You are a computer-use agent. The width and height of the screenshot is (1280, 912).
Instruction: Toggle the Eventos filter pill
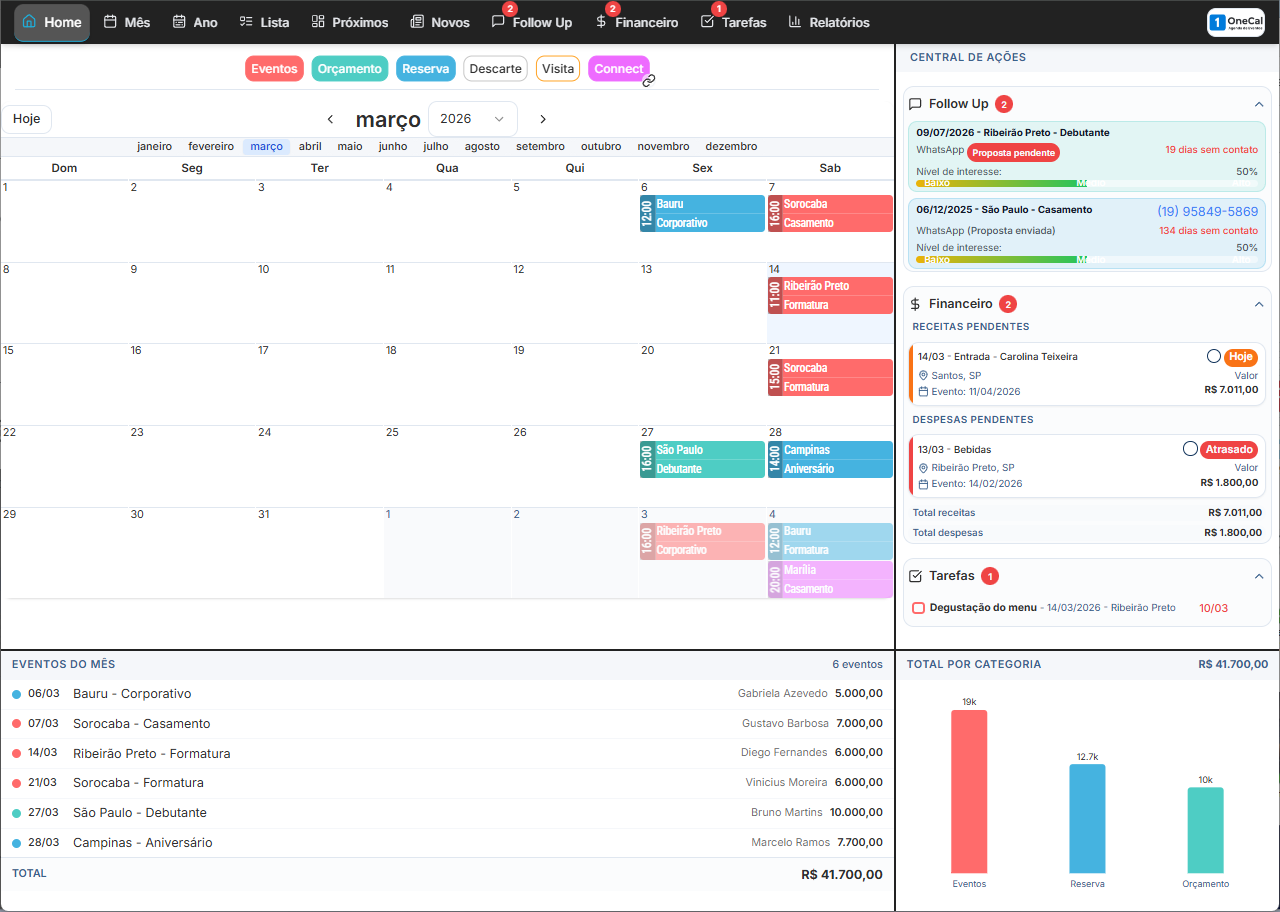click(274, 69)
